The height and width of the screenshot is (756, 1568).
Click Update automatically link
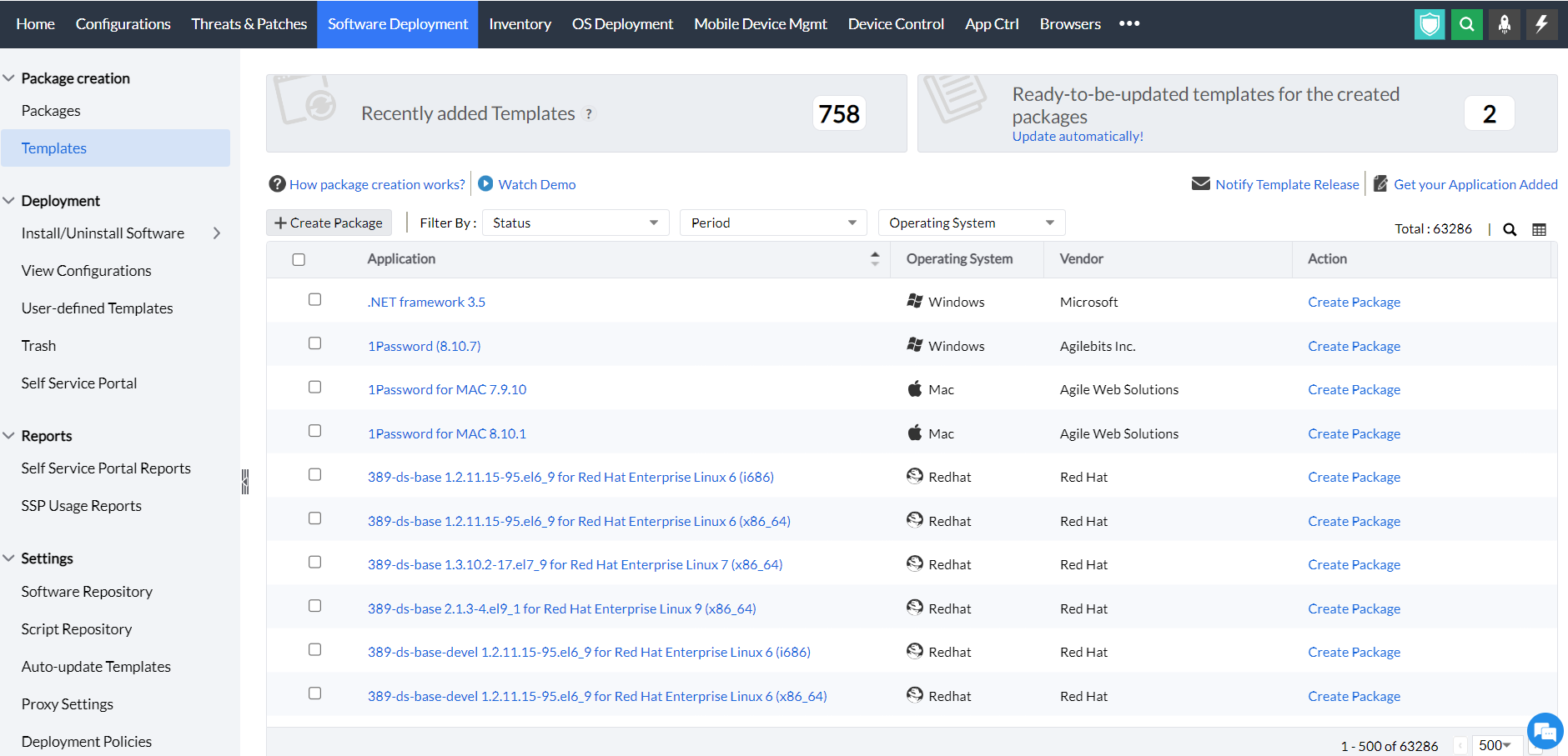(x=1078, y=136)
